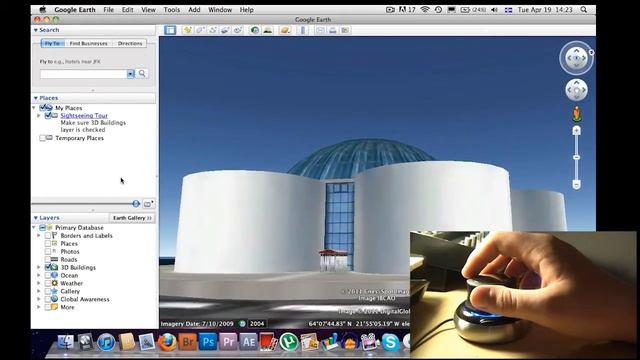Enable the Roads layer checkbox
This screenshot has width=640, height=360.
point(48,260)
